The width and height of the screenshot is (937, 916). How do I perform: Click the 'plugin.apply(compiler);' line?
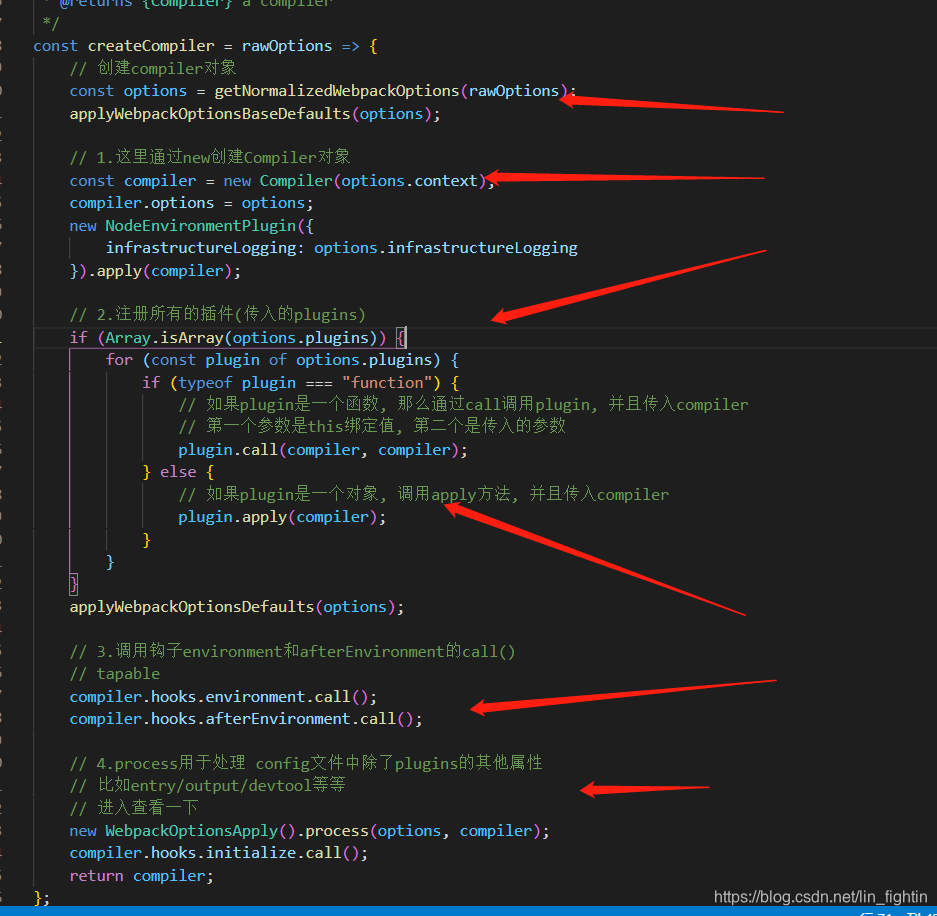coord(282,517)
